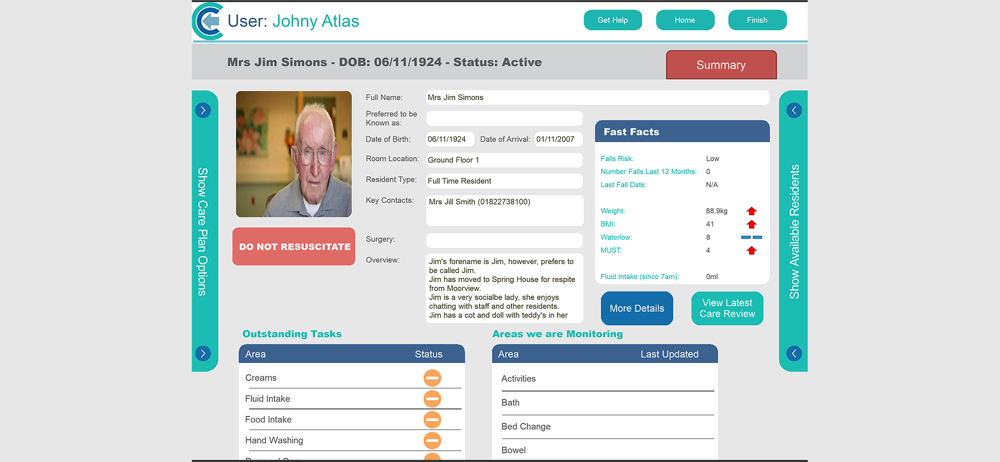Viewport: 1000px width, 462px height.
Task: Click the Fluid Intake status icon
Action: pos(432,399)
